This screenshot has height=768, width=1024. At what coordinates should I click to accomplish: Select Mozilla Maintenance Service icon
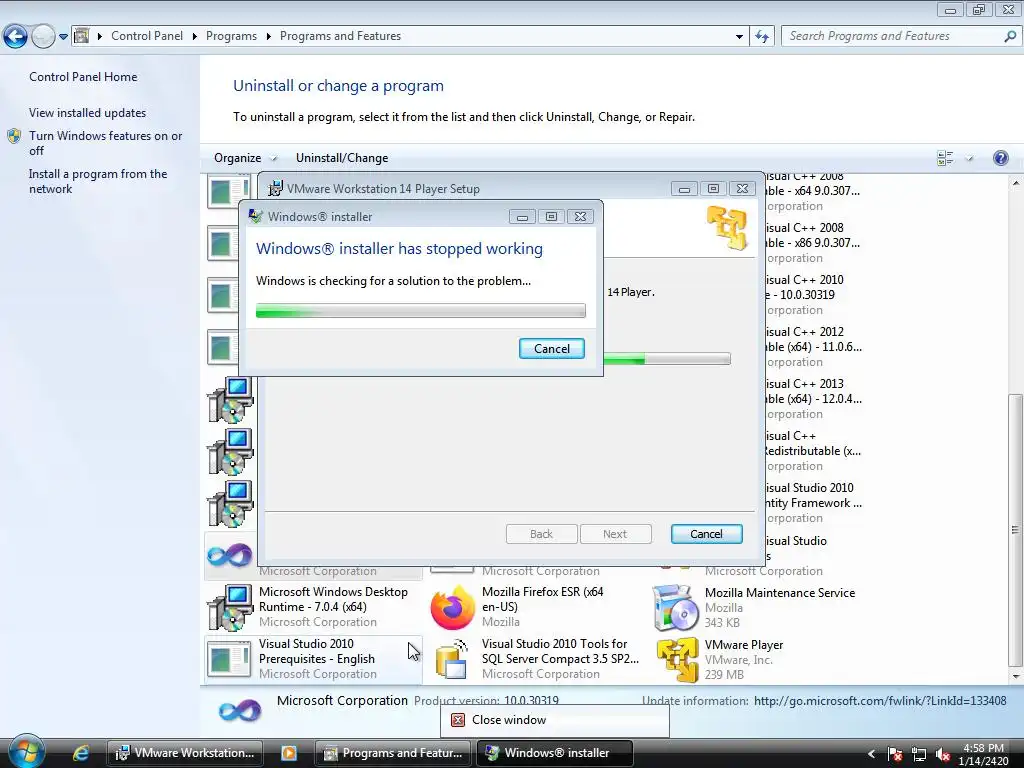675,607
